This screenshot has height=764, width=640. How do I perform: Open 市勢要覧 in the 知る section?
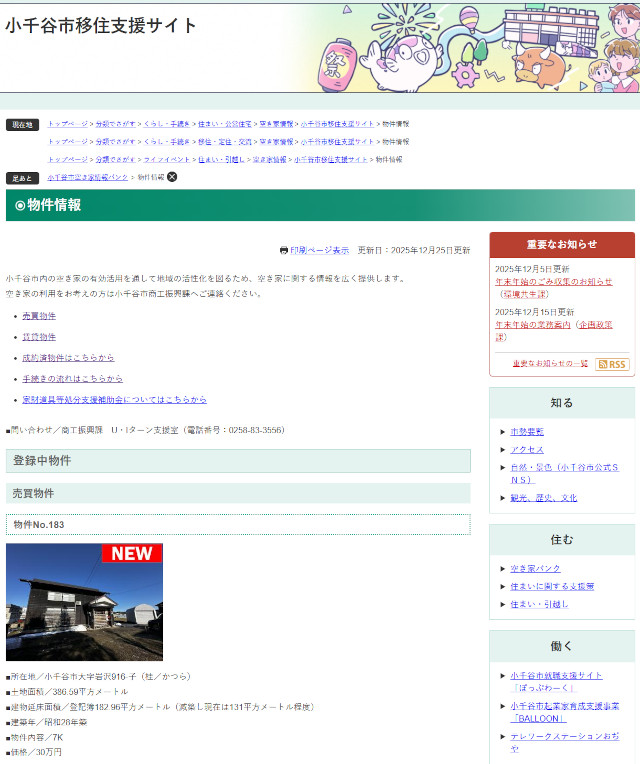click(527, 432)
